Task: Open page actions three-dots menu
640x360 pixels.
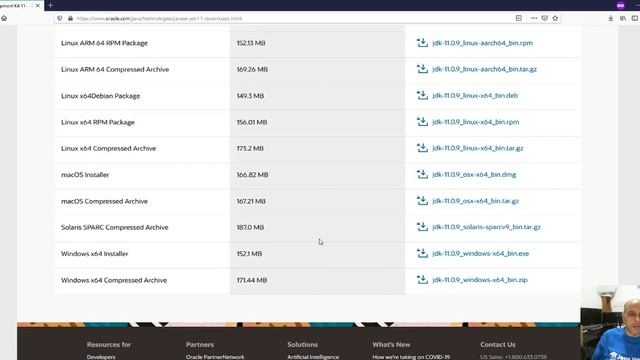Action: pos(534,18)
